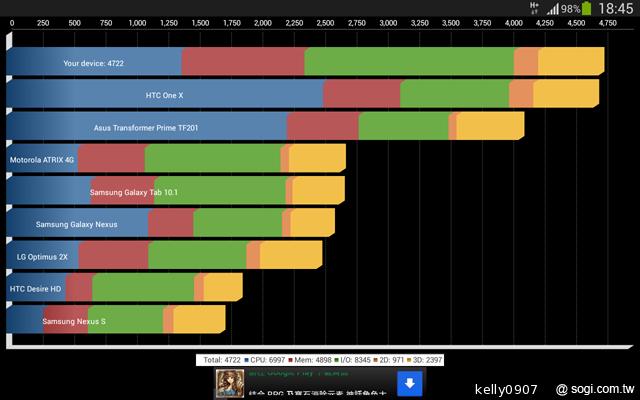
Task: Tap the battery icon in status bar
Action: [586, 8]
